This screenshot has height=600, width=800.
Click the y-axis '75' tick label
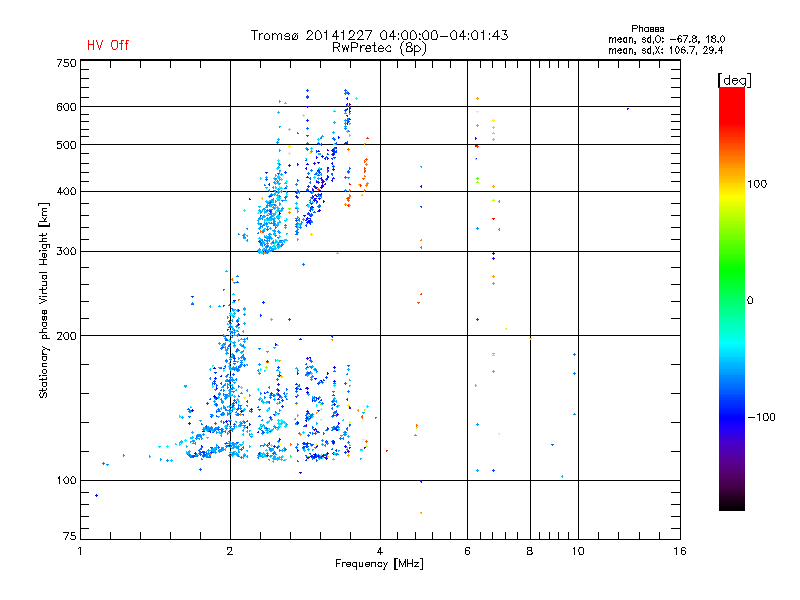tap(70, 536)
